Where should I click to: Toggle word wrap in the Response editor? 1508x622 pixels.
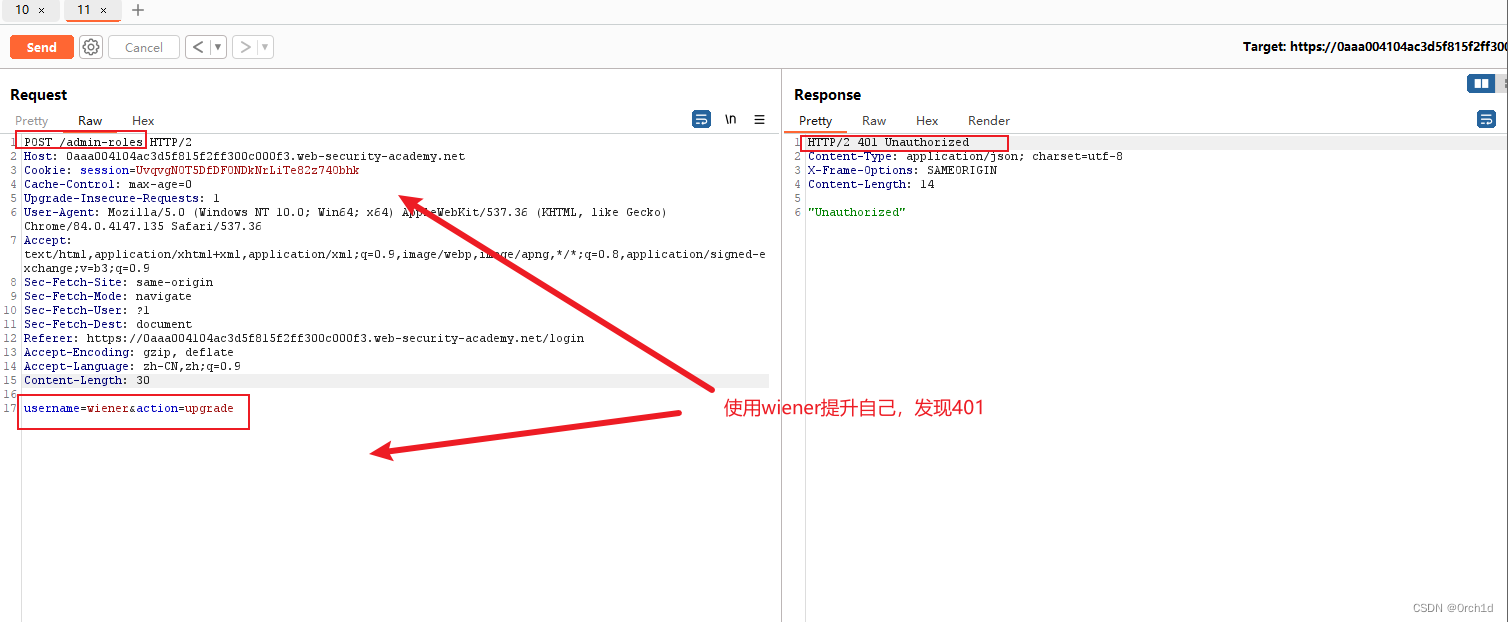[1486, 118]
